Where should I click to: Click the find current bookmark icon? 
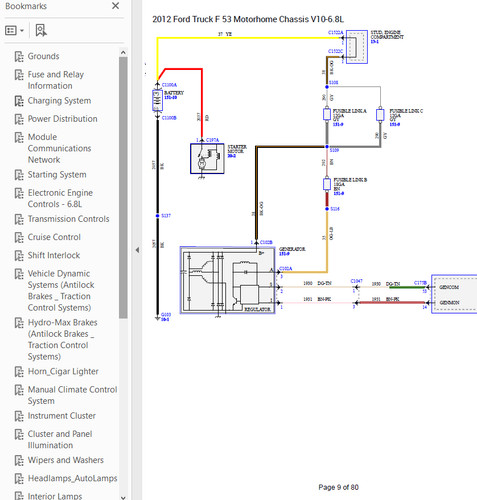(x=41, y=30)
